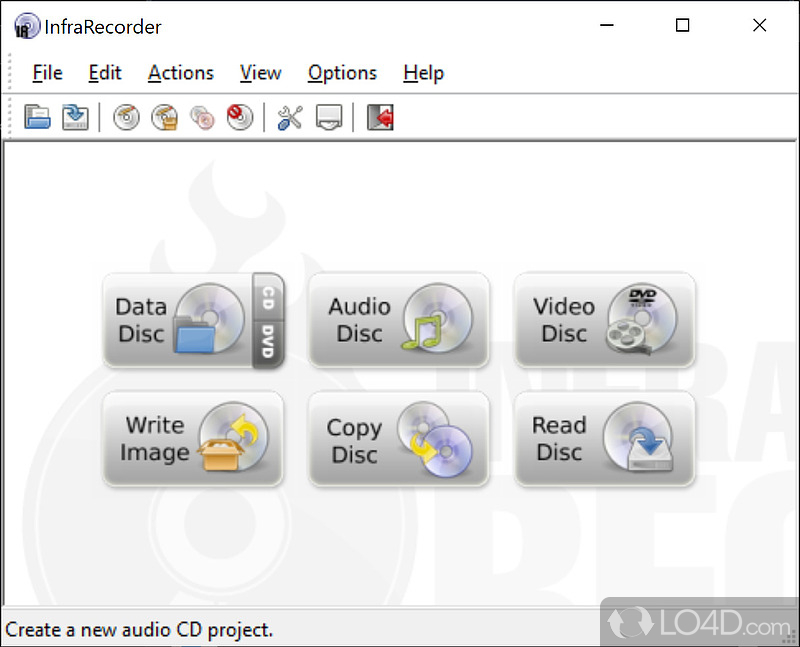The height and width of the screenshot is (647, 800).
Task: Open the View menu
Action: click(x=261, y=73)
